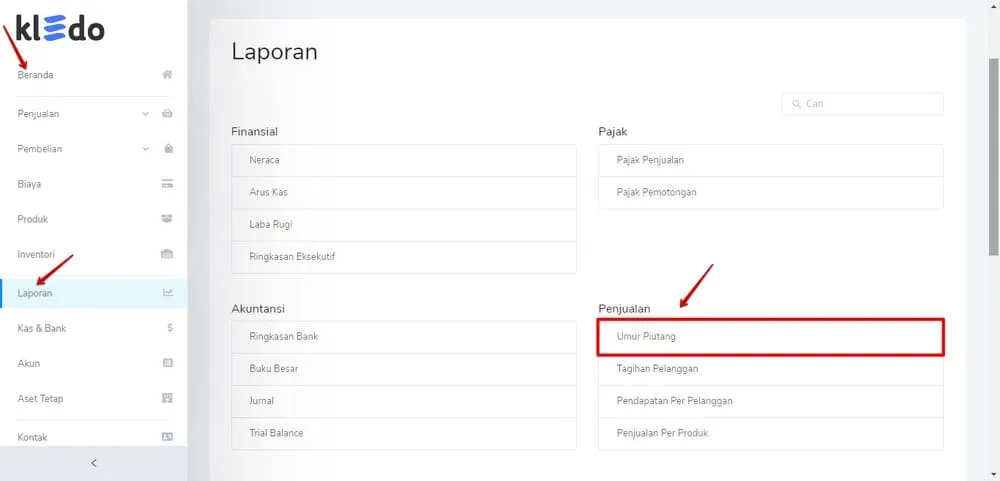
Task: Click the Biaya card icon
Action: tap(167, 184)
